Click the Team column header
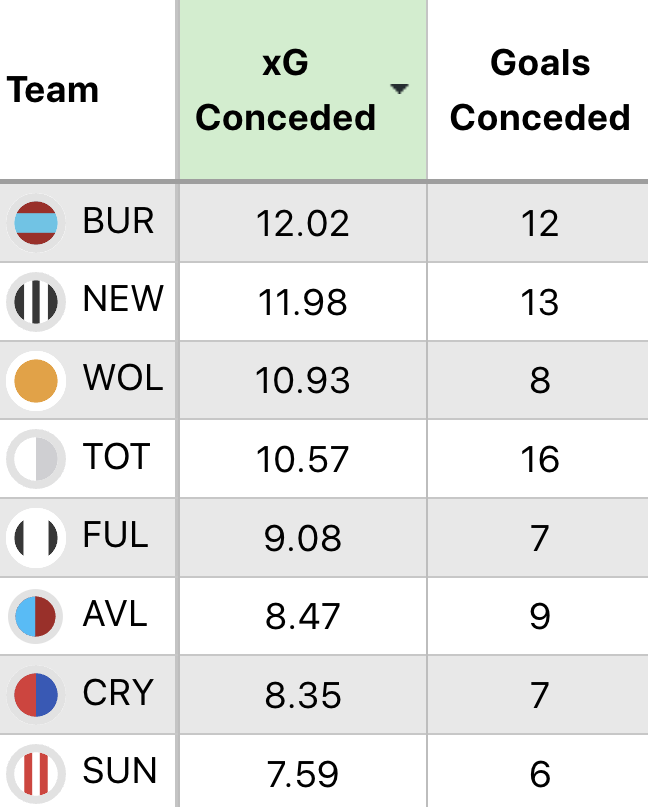The image size is (648, 807). [53, 90]
